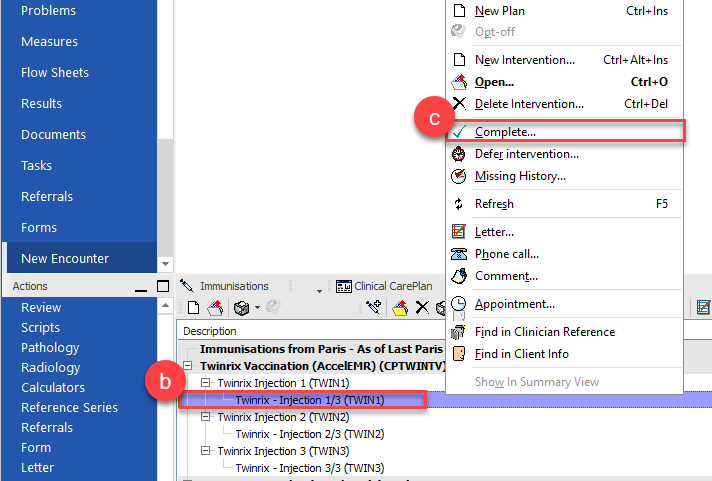Viewport: 712px width, 481px height.
Task: Select Twinrix - Injection 2/3 (TWIN2) row
Action: tap(310, 434)
